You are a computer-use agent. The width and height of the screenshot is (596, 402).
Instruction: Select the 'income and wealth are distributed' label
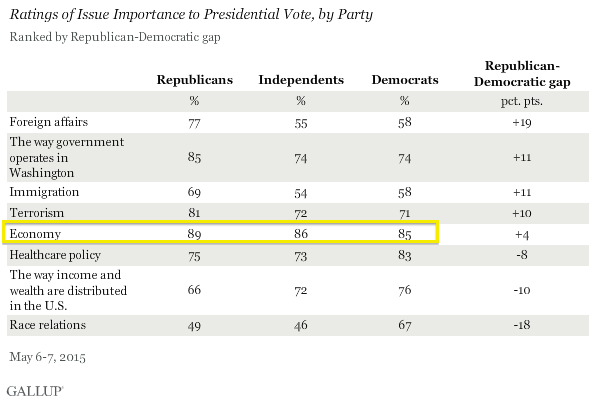click(68, 290)
